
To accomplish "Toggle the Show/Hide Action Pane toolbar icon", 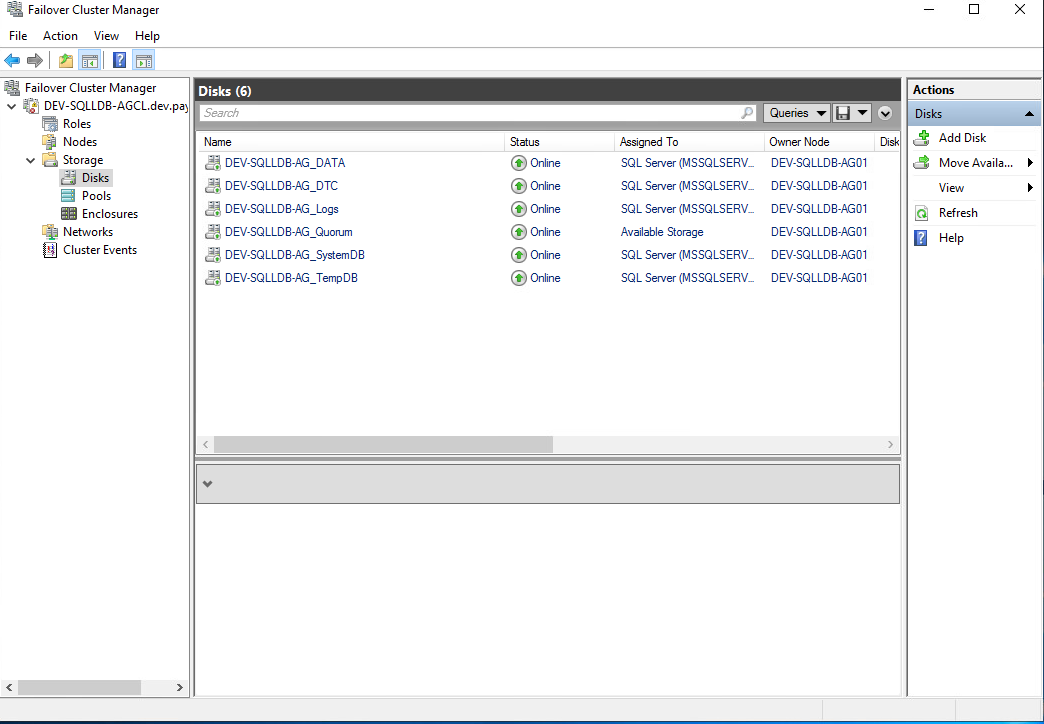I will [x=143, y=61].
